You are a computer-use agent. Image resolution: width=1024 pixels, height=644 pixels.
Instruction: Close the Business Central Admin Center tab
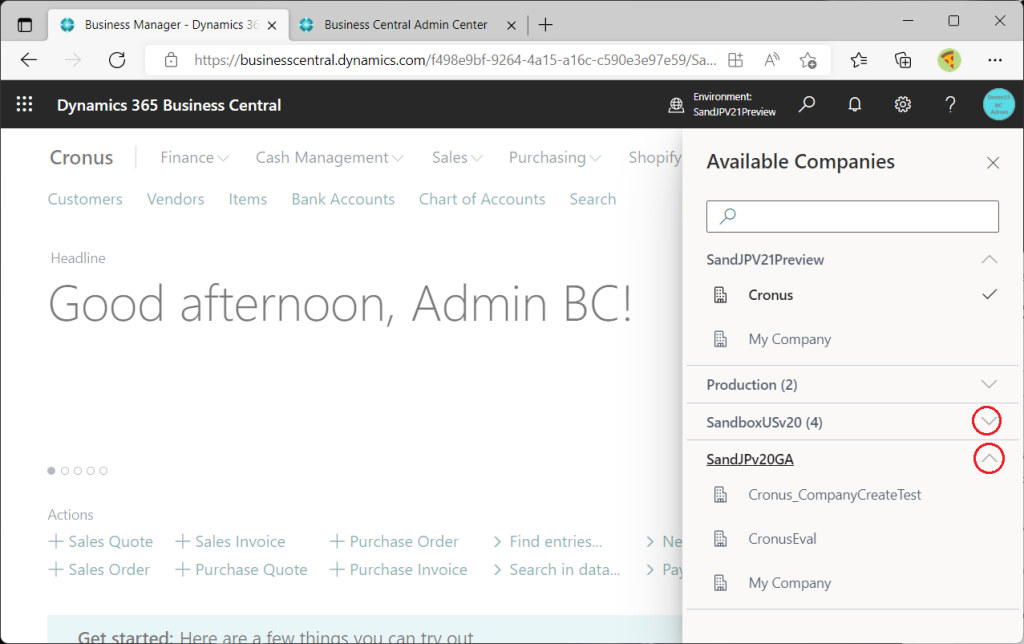[511, 25]
